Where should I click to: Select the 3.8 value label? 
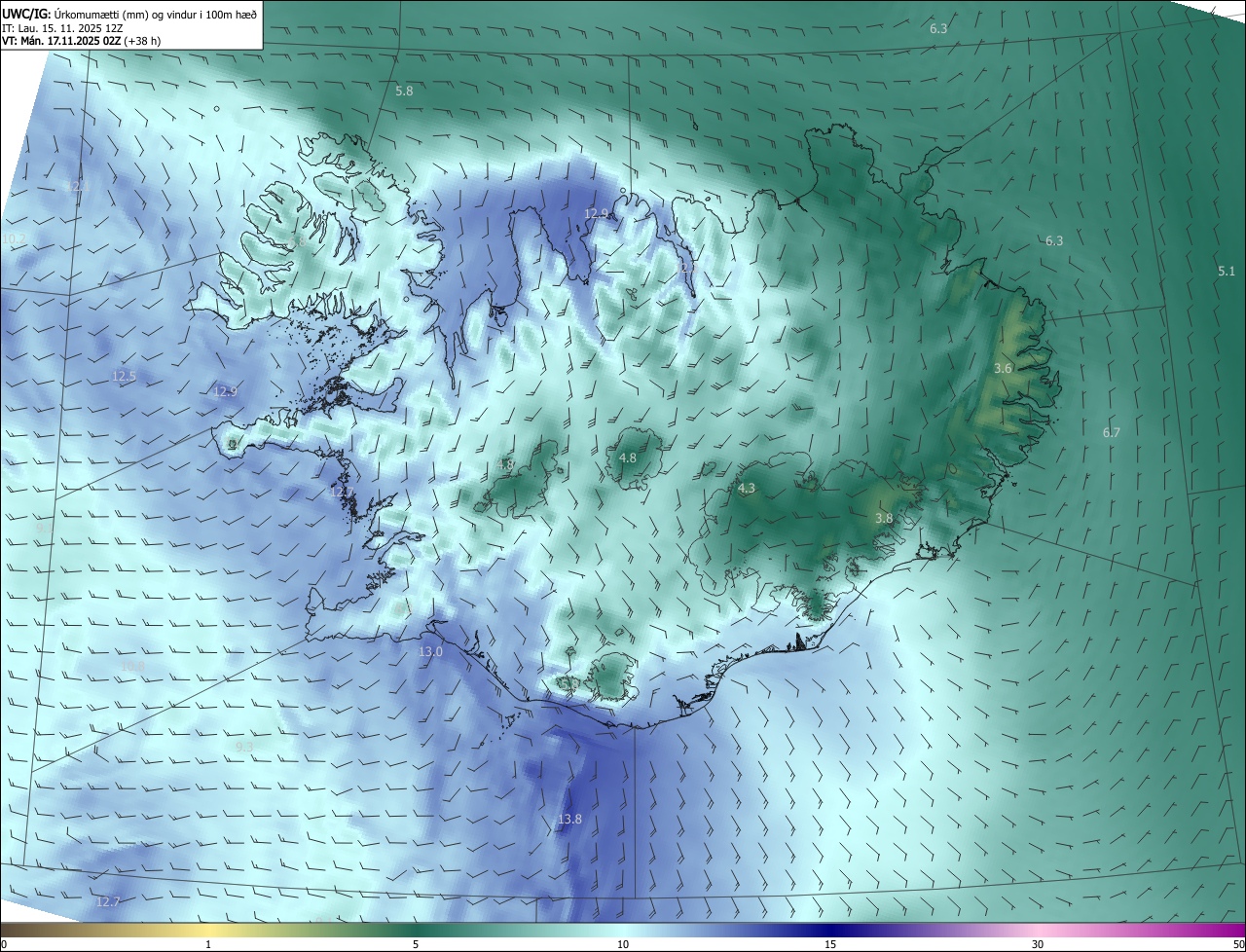884,519
